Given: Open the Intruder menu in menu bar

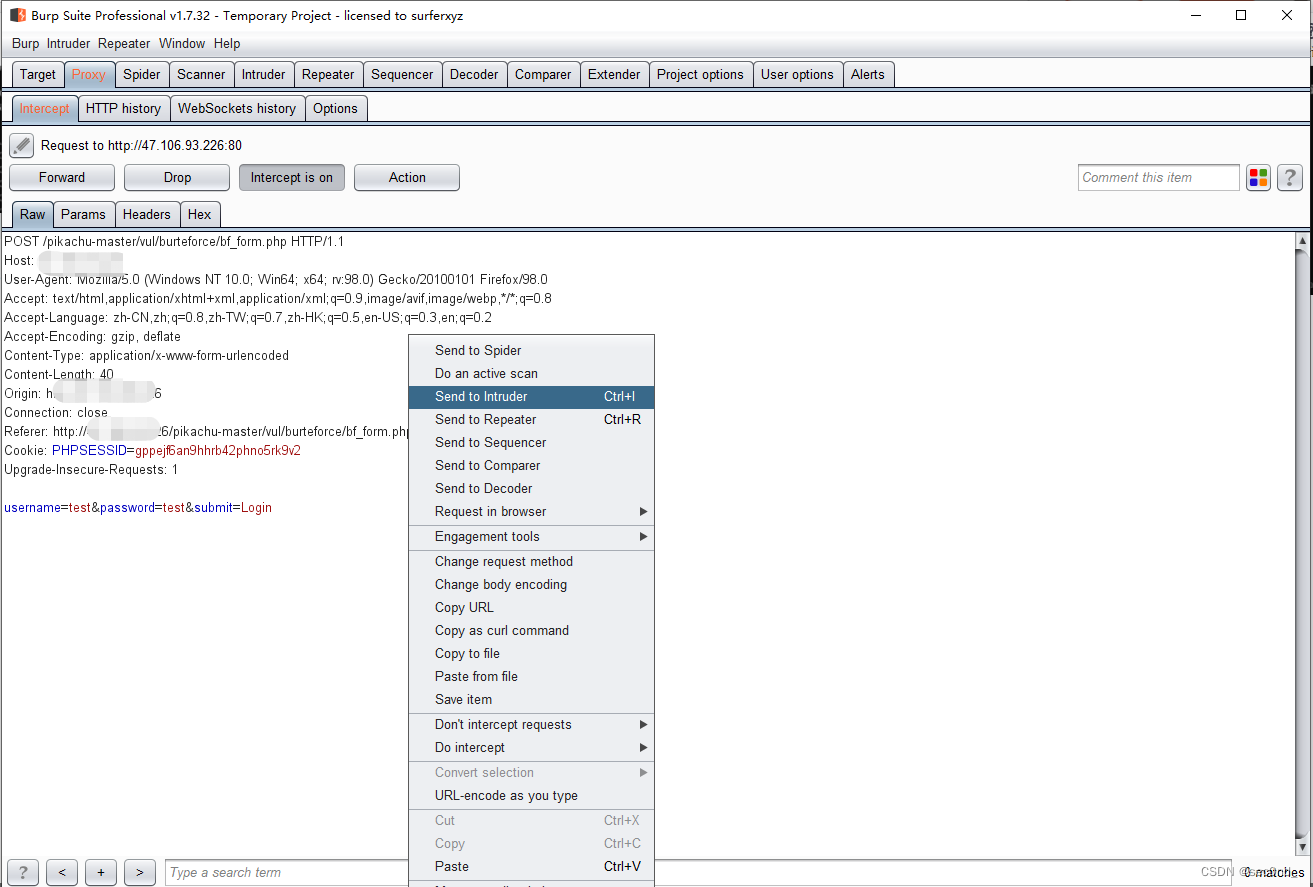Looking at the screenshot, I should 68,43.
